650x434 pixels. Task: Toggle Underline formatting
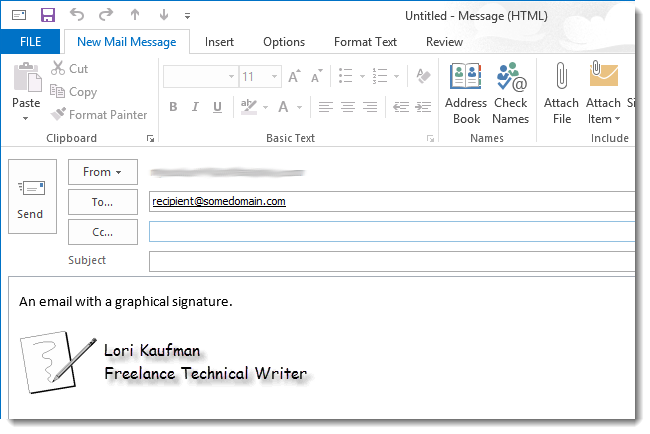tap(217, 107)
